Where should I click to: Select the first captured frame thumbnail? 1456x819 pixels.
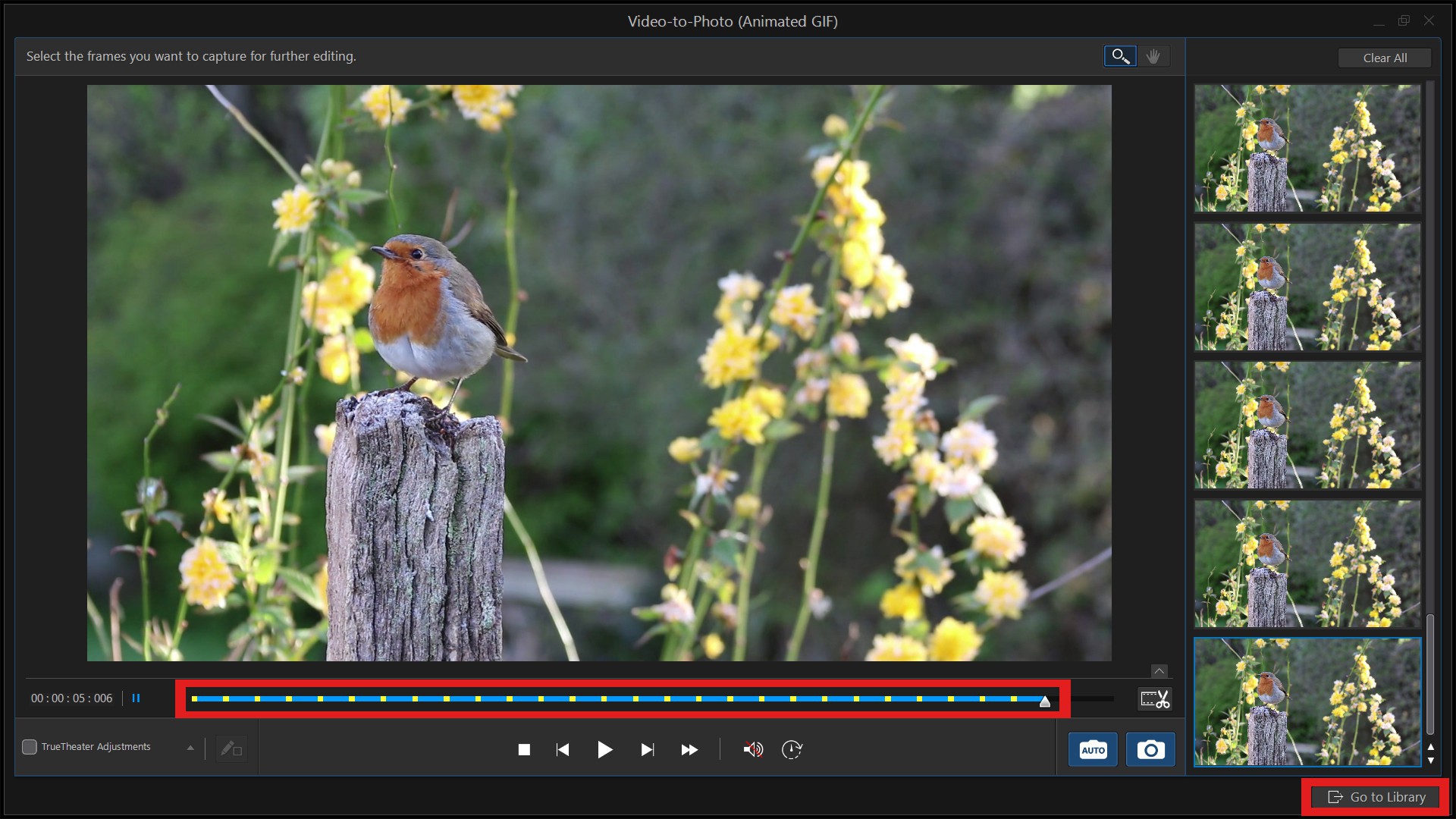click(1307, 148)
